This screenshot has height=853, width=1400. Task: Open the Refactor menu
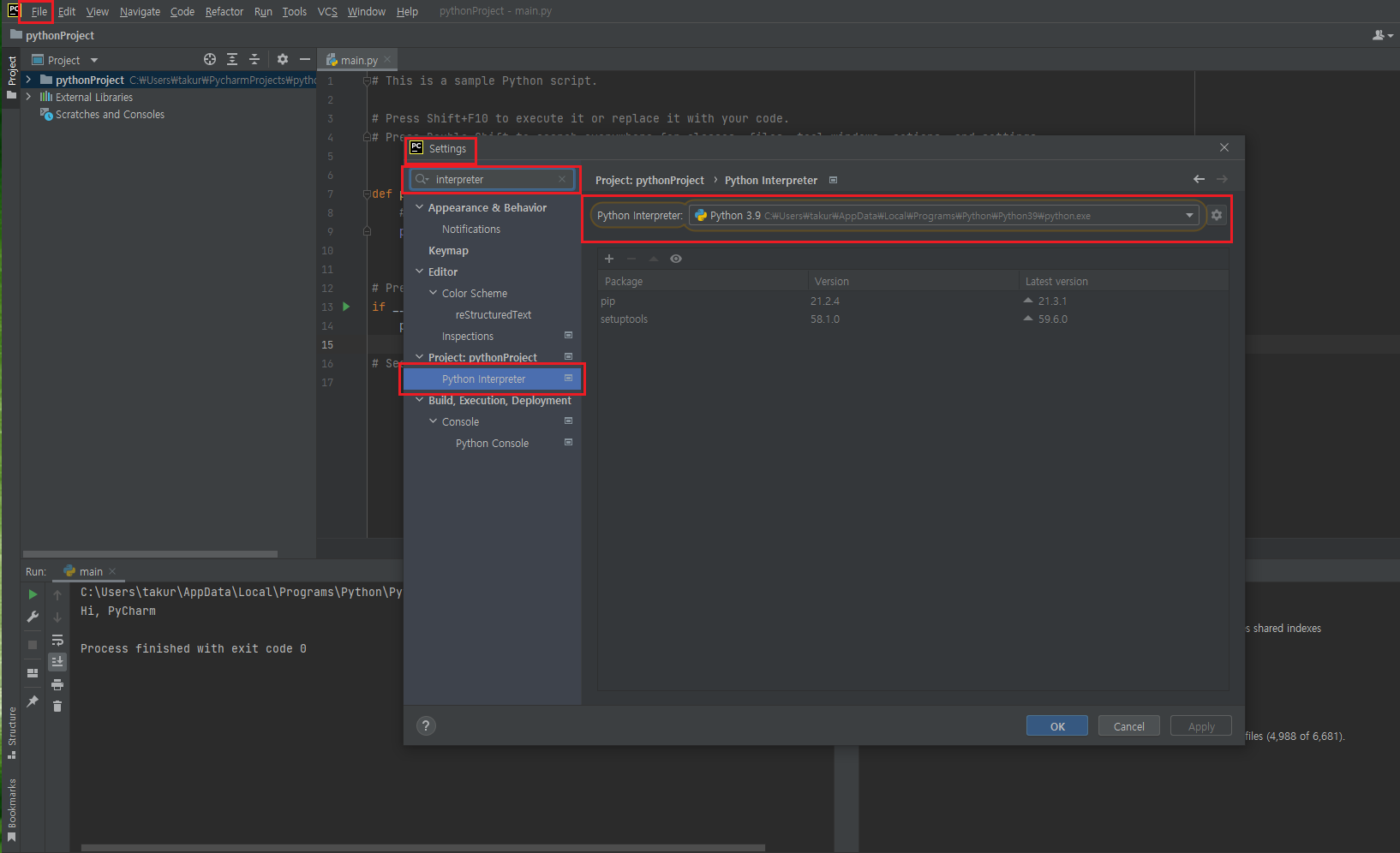(224, 11)
